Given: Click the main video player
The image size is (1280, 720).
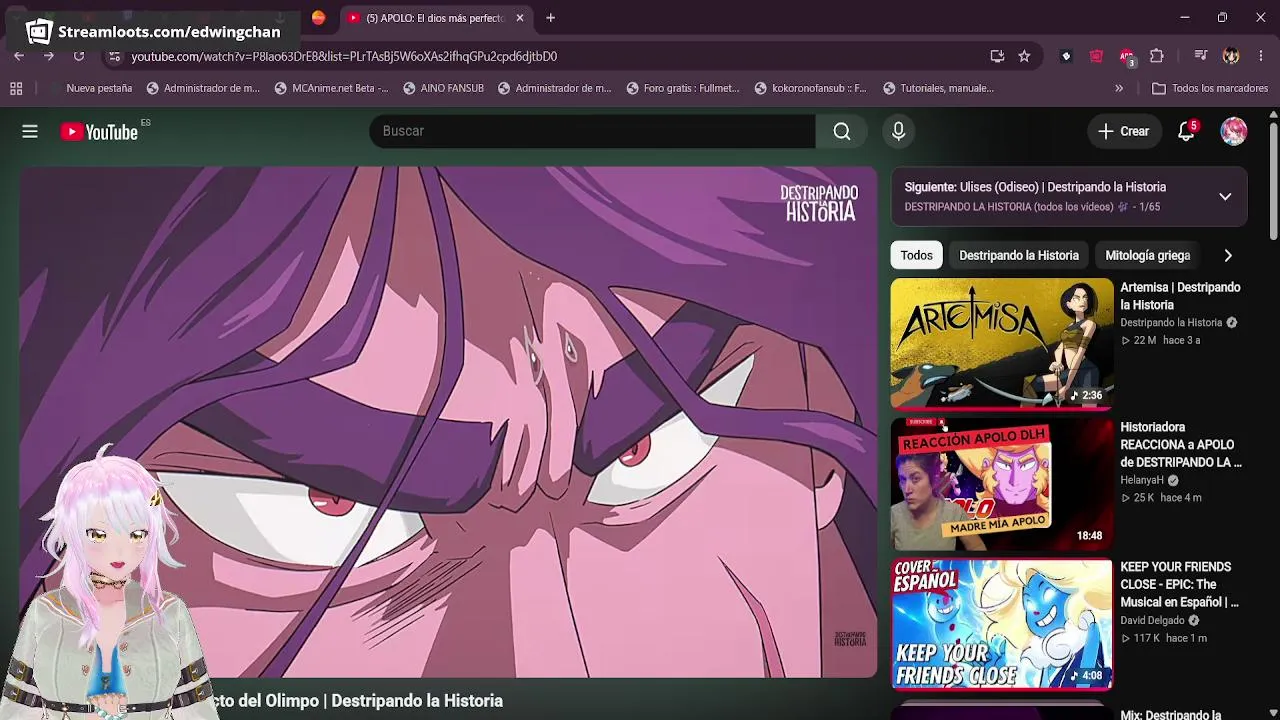Looking at the screenshot, I should click(x=448, y=422).
